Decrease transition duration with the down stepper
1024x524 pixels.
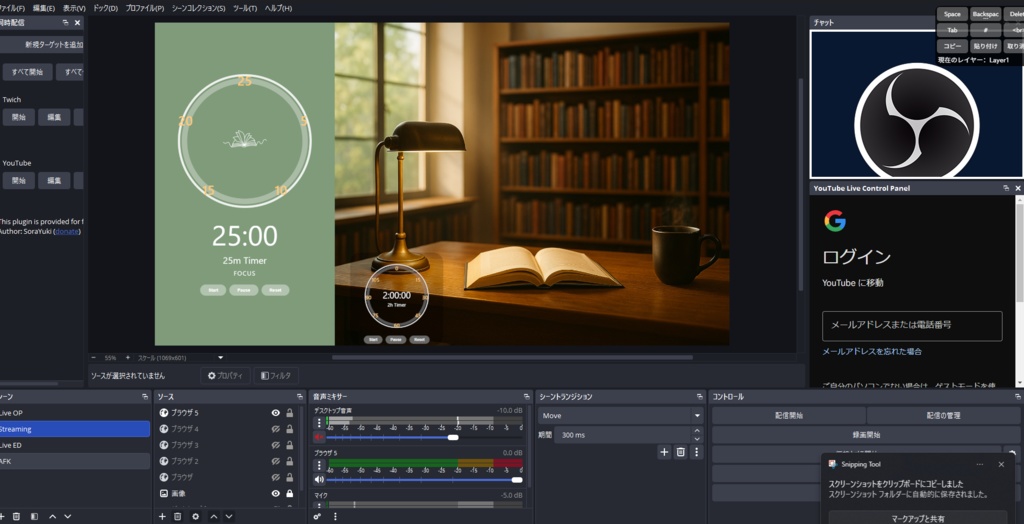[697, 438]
